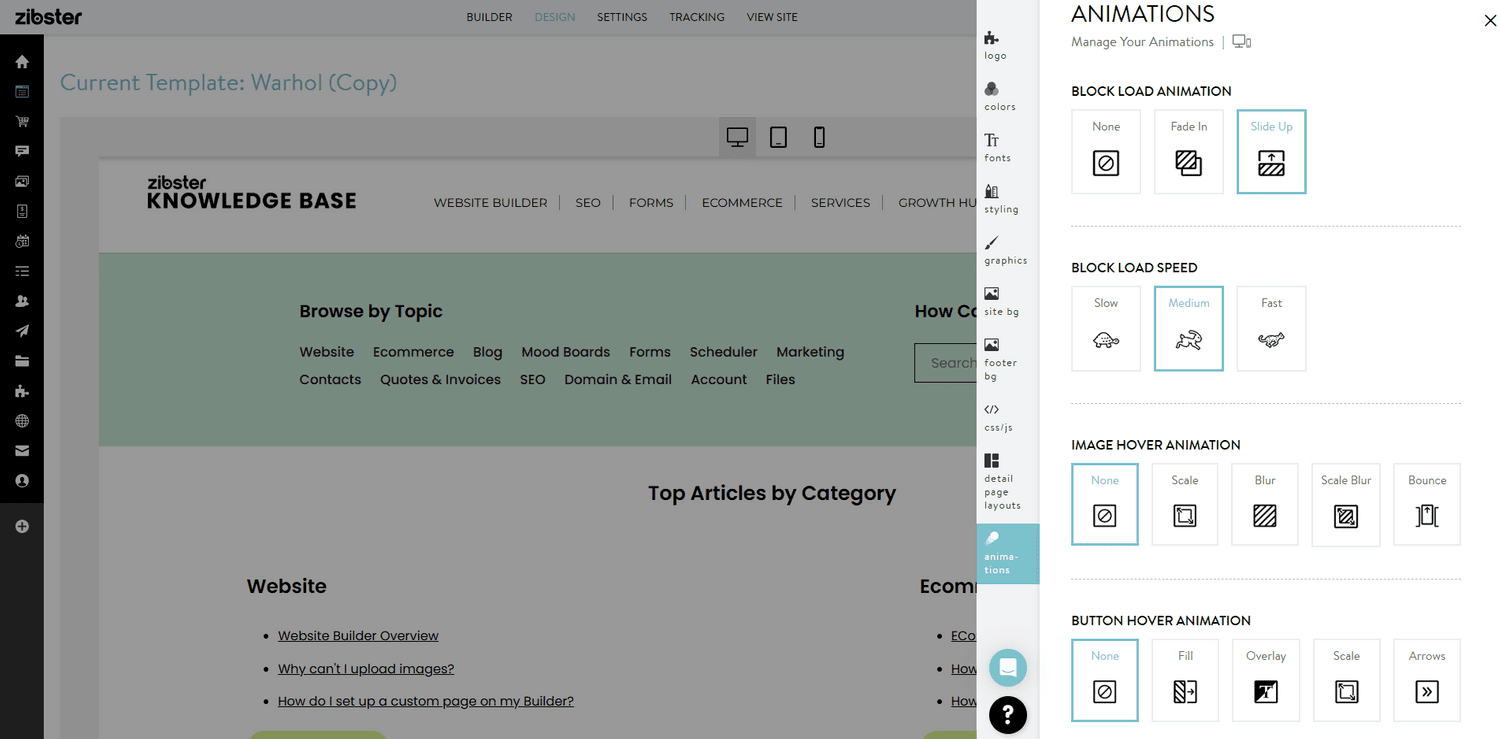The height and width of the screenshot is (739, 1500).
Task: Set block load speed to Fast
Action: pos(1272,329)
